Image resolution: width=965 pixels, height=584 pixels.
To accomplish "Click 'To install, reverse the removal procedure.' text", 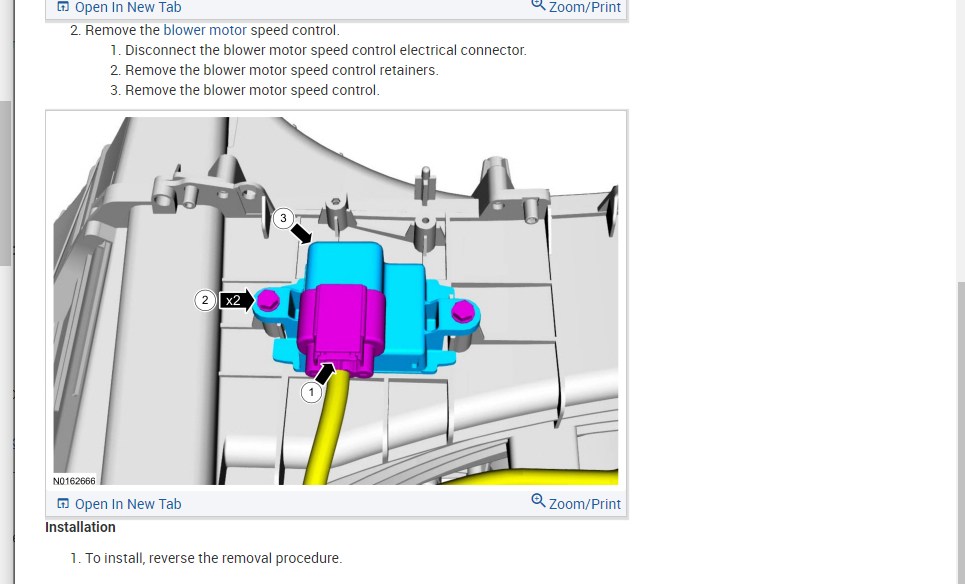I will (214, 558).
